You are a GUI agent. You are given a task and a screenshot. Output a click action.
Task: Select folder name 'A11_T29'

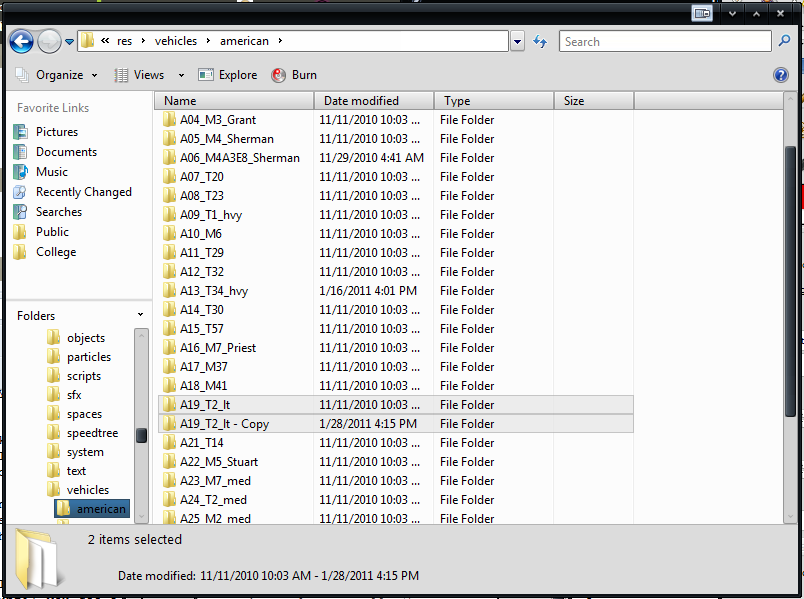point(202,253)
